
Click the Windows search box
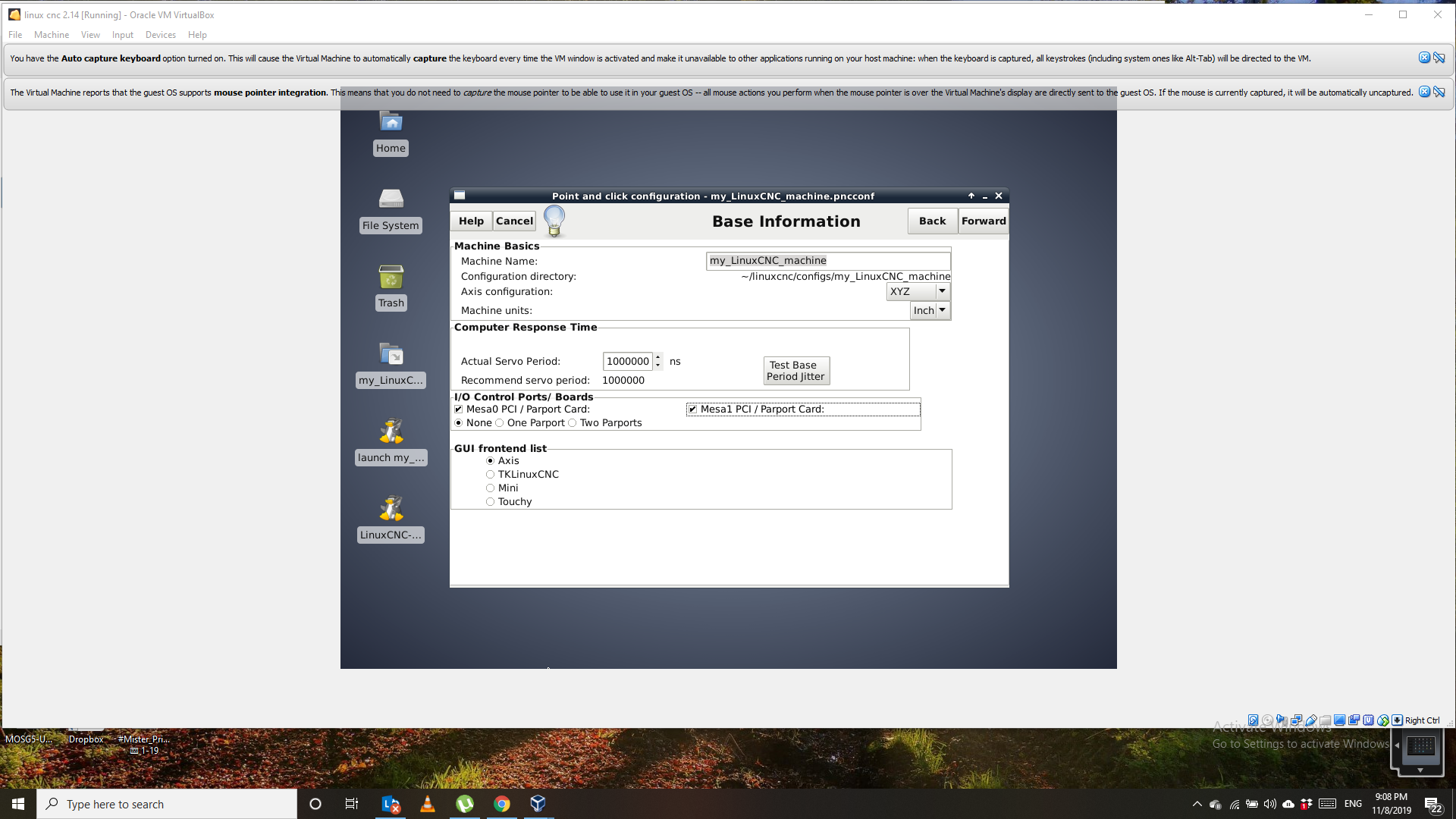167,804
